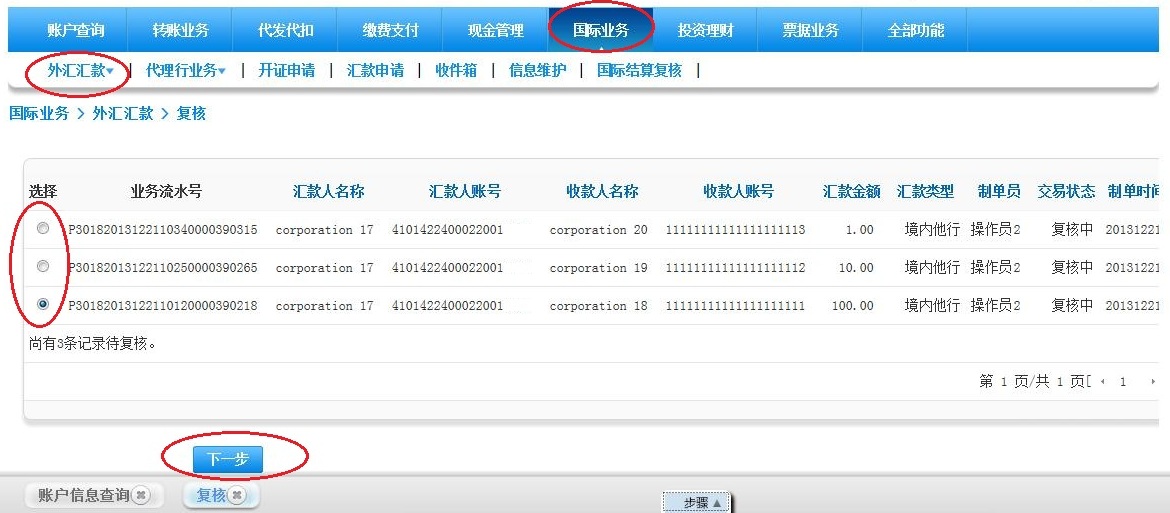Go to the 全部功能 tab
1170x513 pixels.
pyautogui.click(x=915, y=30)
